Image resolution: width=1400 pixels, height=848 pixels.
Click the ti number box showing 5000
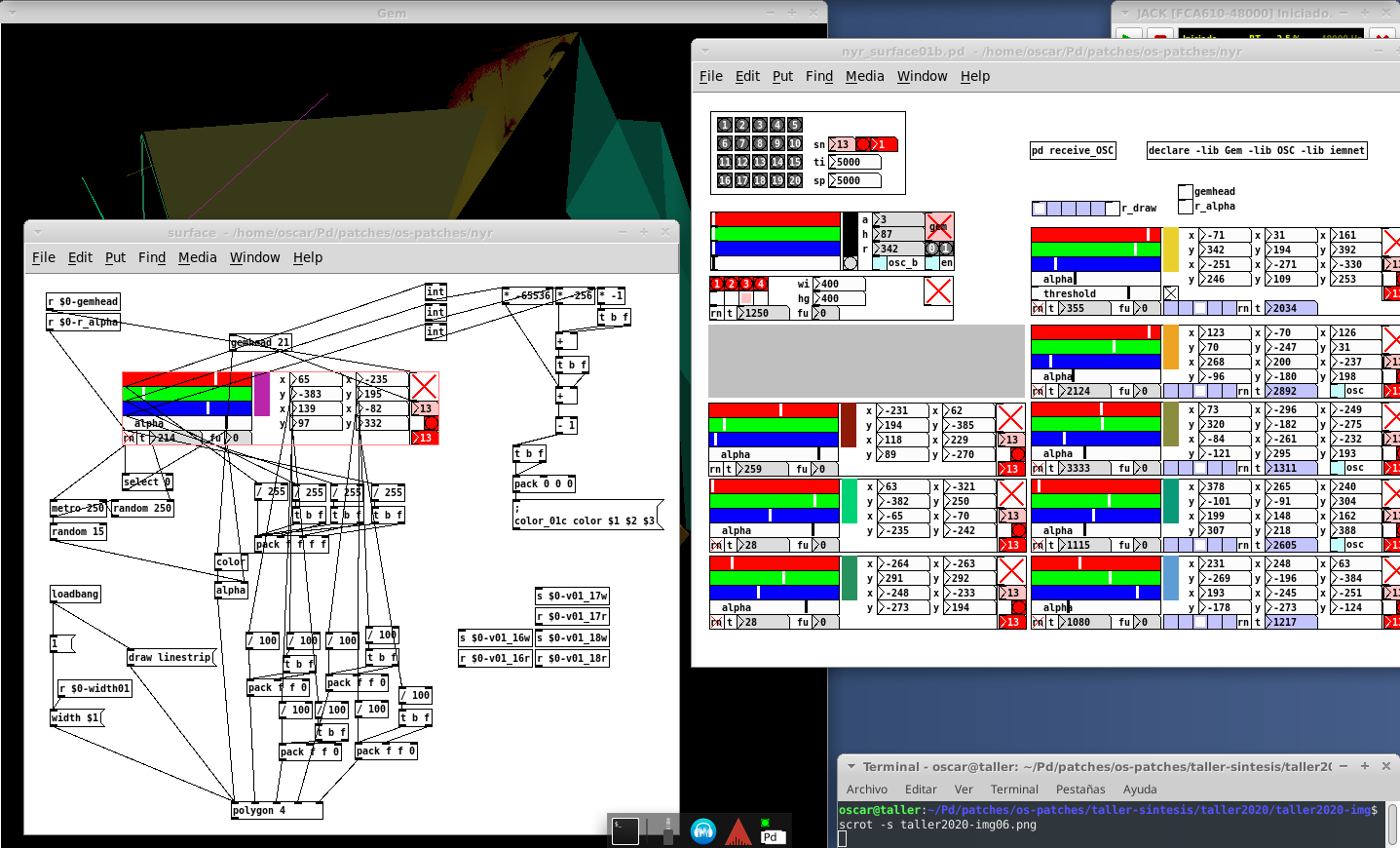pyautogui.click(x=854, y=163)
